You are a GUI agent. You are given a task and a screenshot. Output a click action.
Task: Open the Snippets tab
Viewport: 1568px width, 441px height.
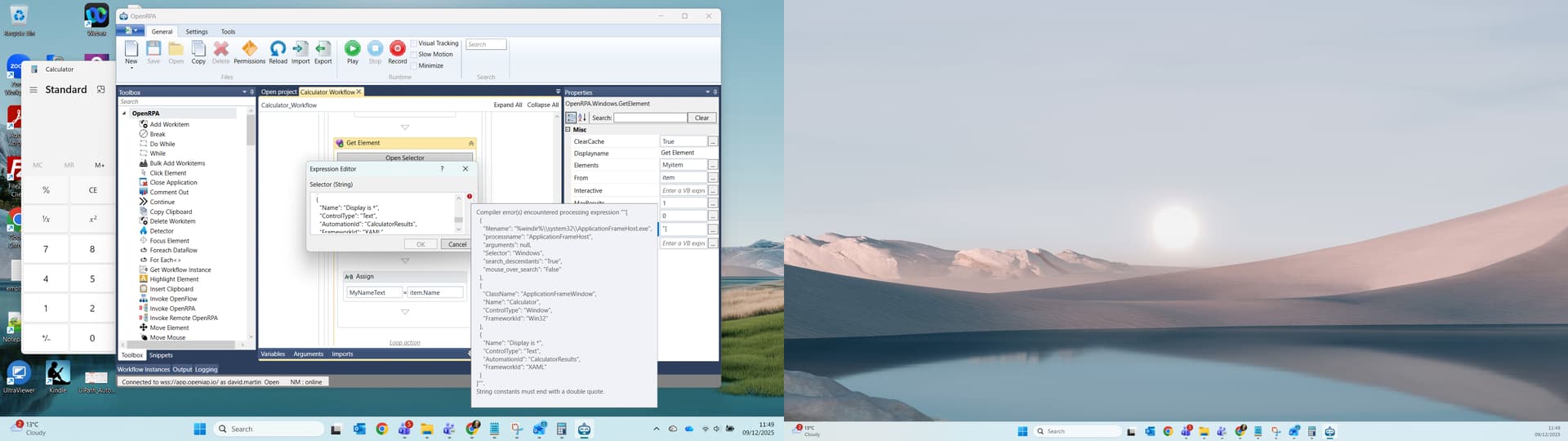tap(161, 355)
